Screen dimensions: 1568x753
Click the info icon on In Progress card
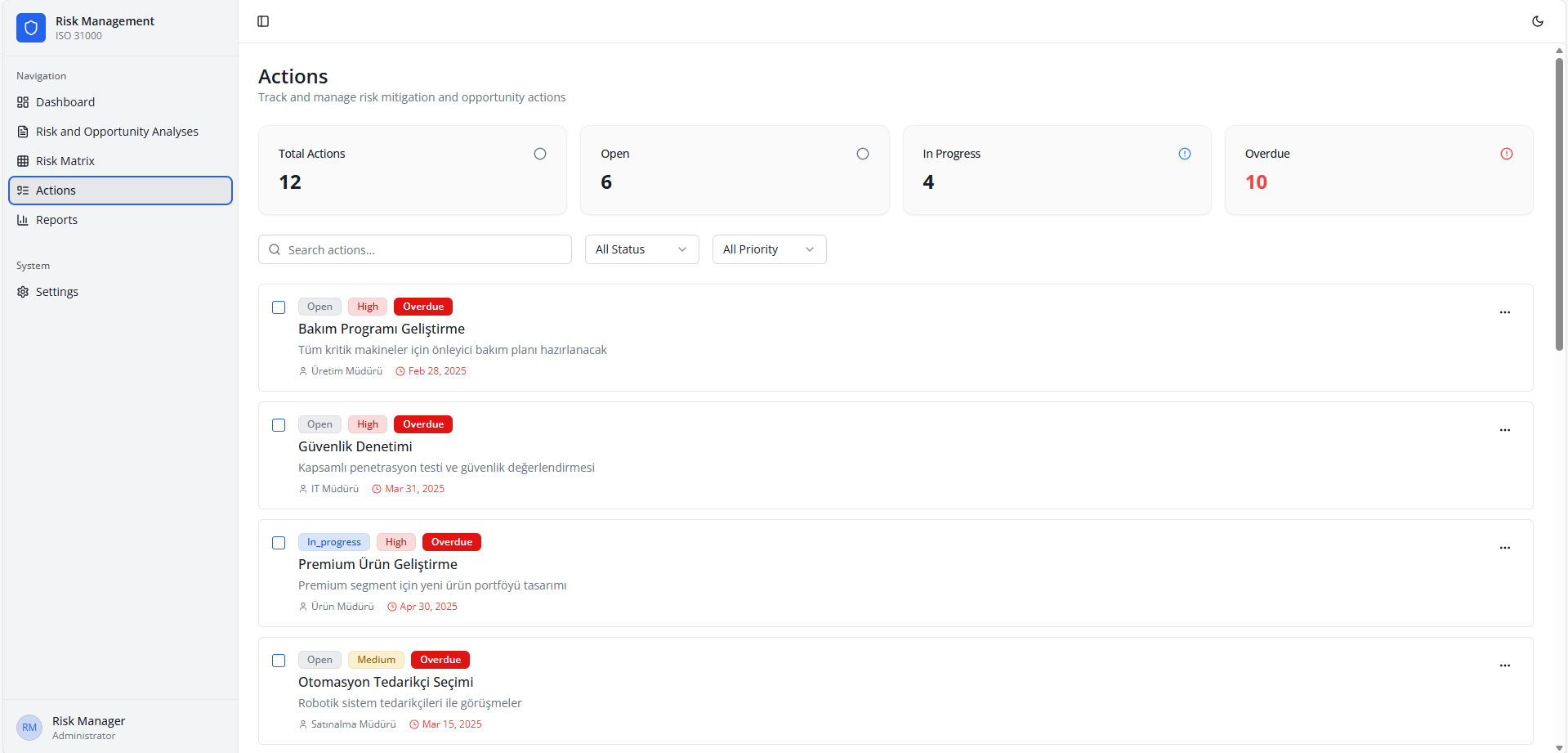(x=1185, y=153)
